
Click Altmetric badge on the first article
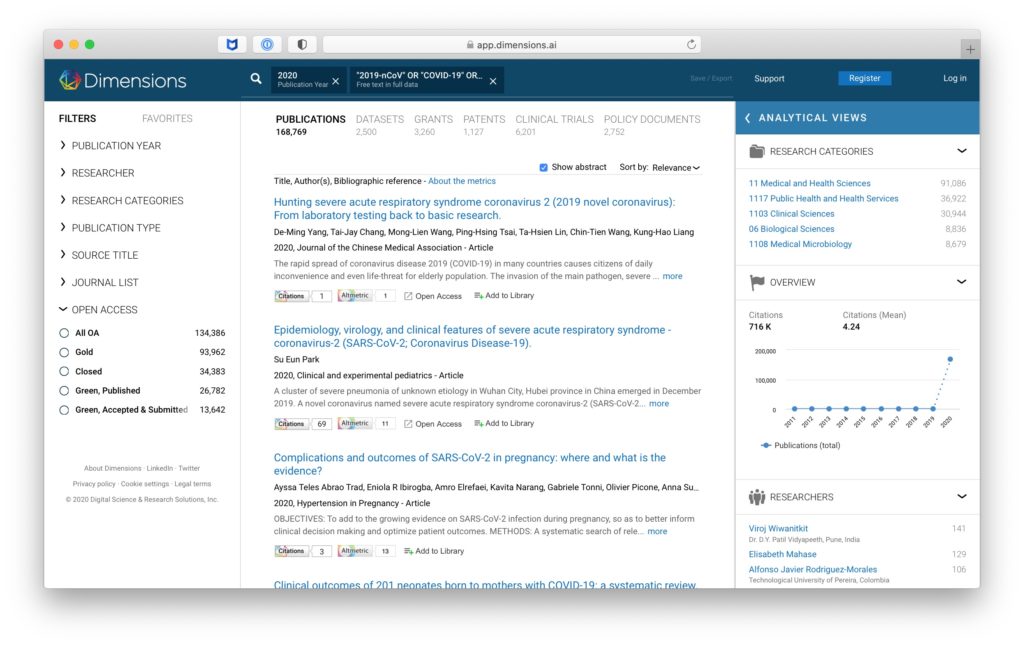(x=355, y=296)
